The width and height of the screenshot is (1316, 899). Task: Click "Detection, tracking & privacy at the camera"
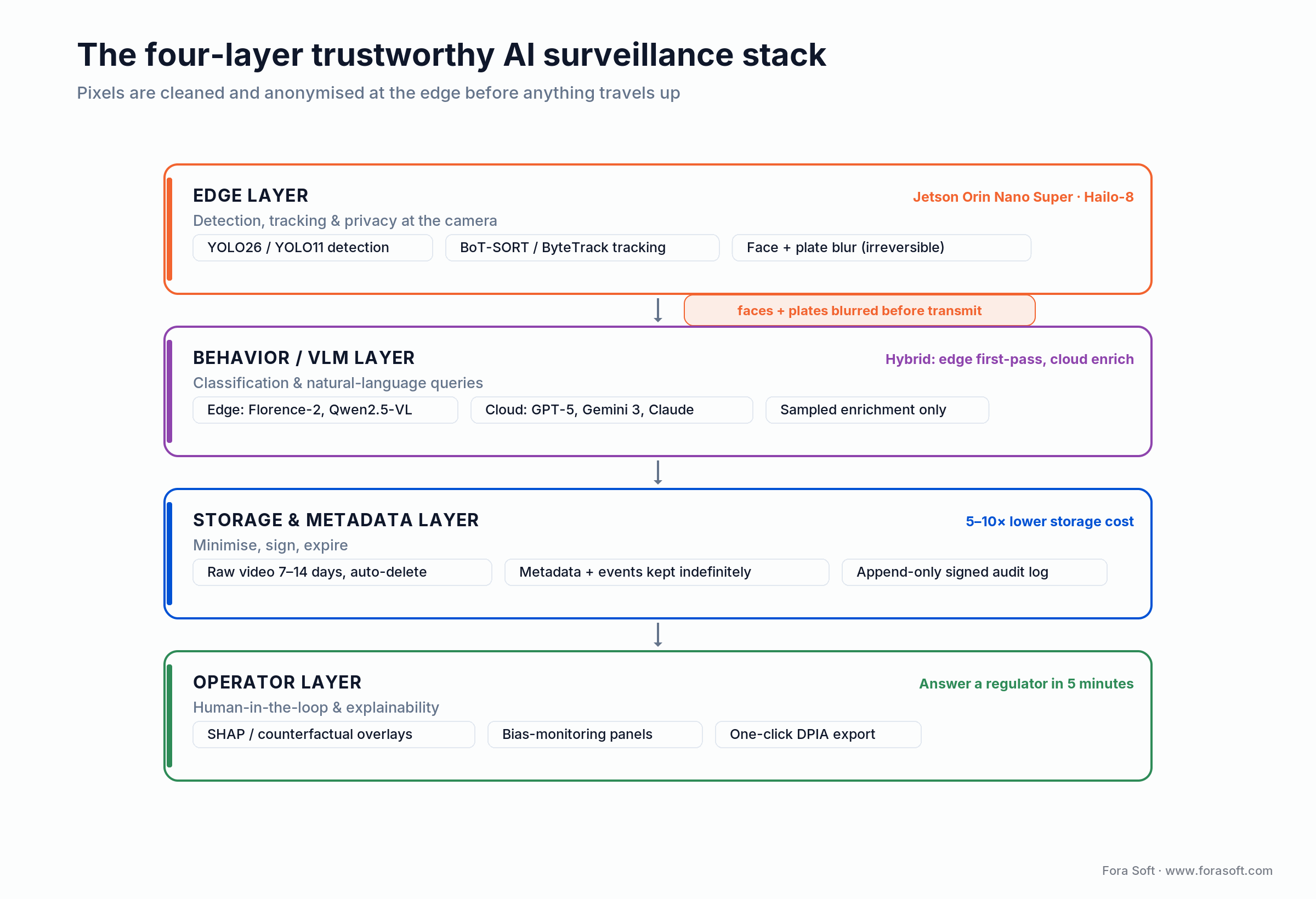345,221
